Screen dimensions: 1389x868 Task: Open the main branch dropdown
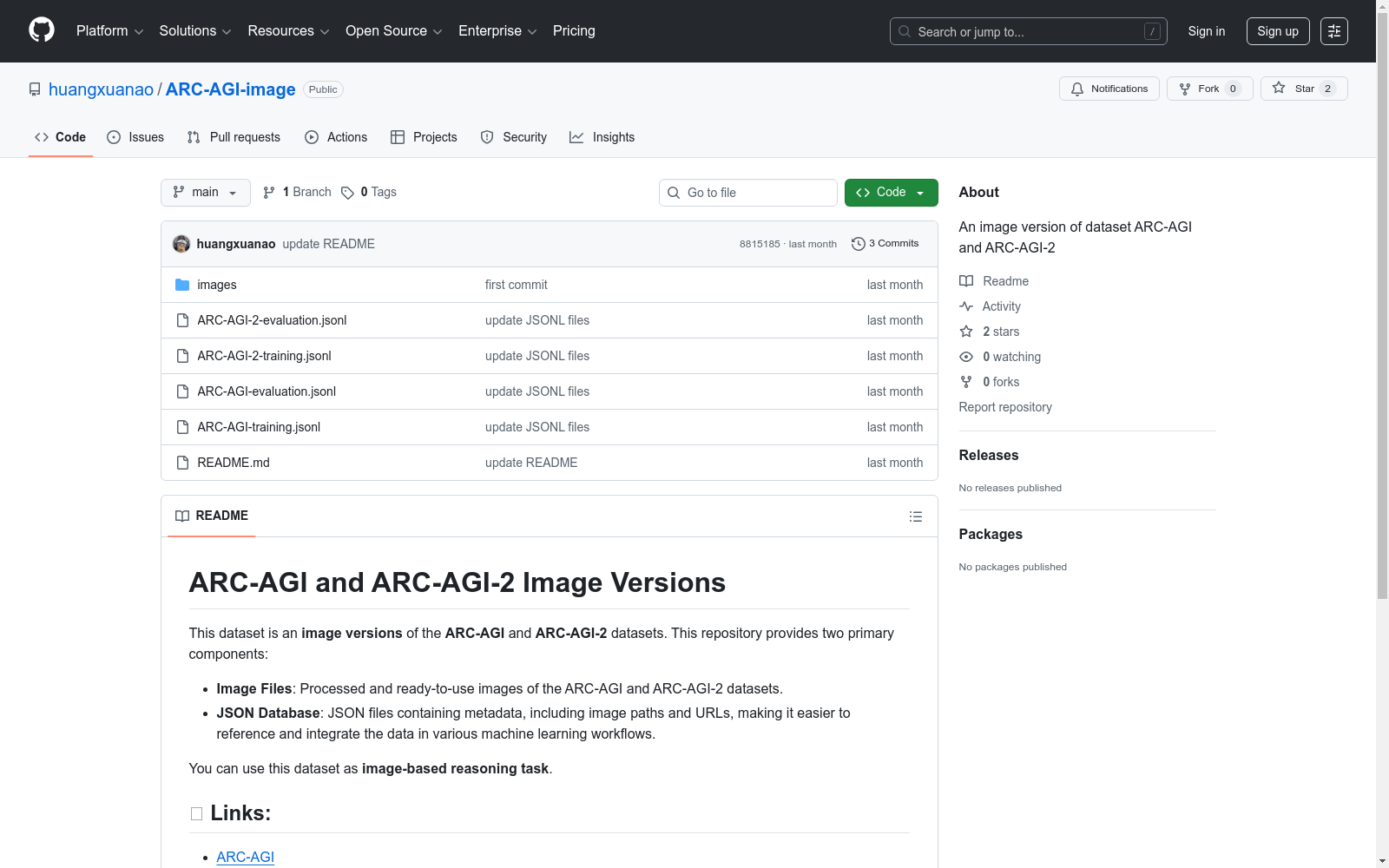click(206, 193)
